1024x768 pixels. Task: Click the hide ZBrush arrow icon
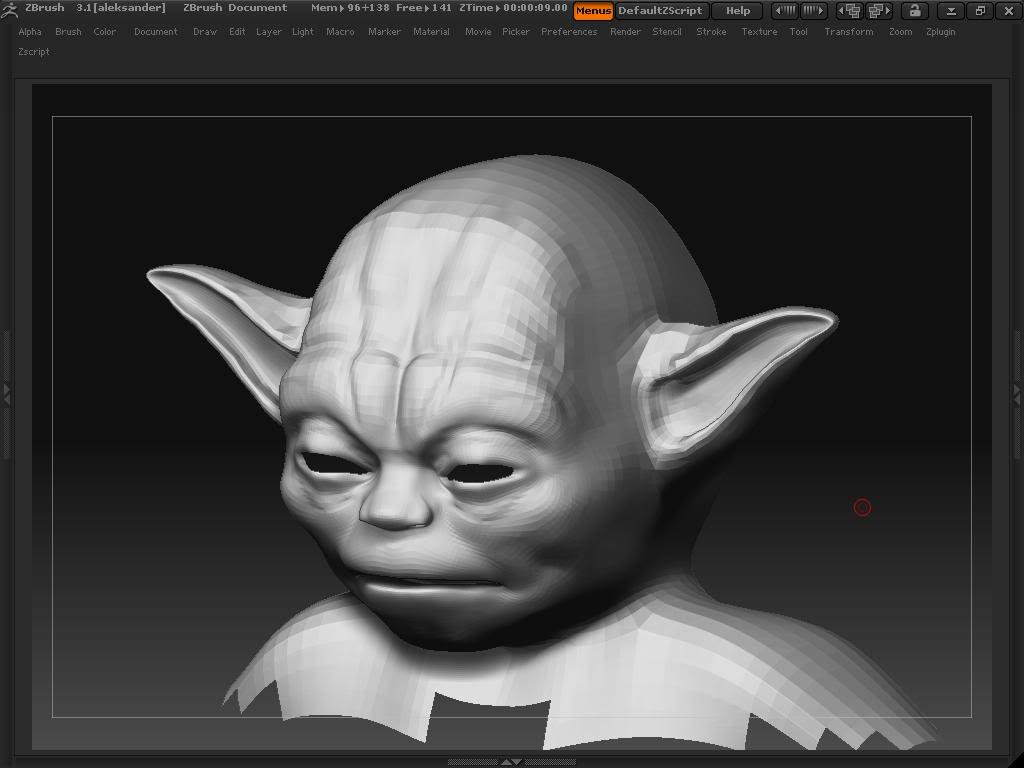point(951,10)
